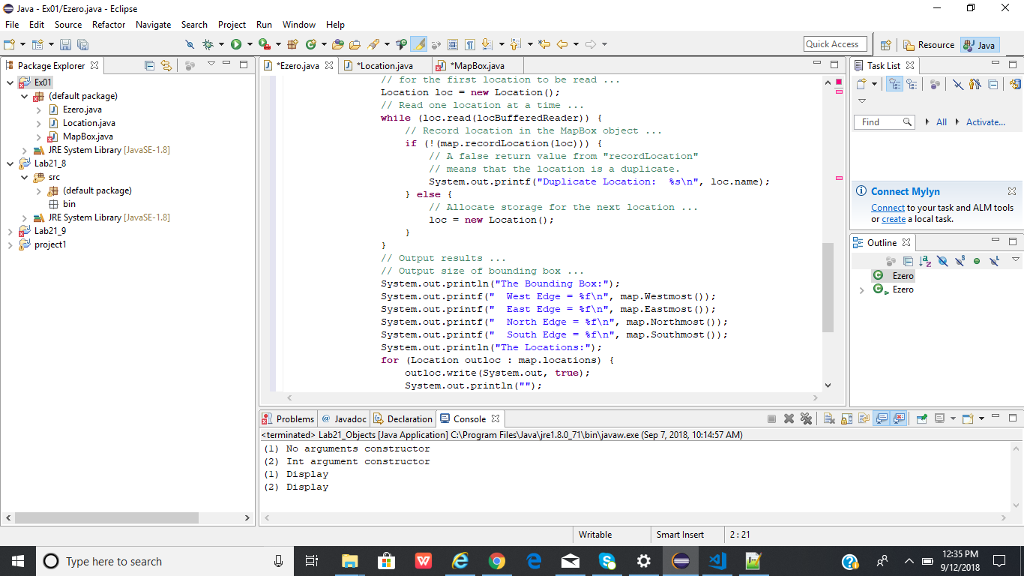Viewport: 1024px width, 576px height.
Task: Expand the Lab21_9 project in Package Explorer
Action: click(10, 229)
